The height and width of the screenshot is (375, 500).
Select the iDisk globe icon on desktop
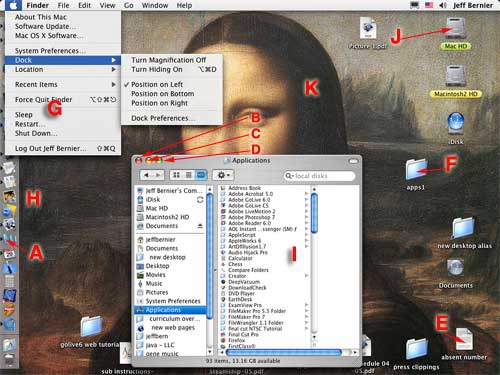click(x=456, y=124)
